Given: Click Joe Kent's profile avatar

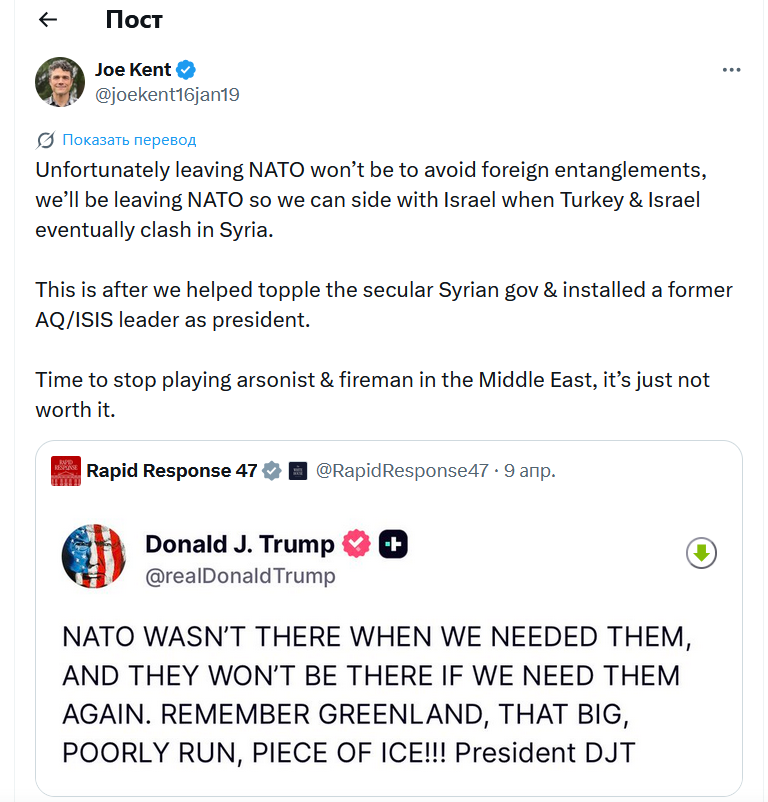Looking at the screenshot, I should coord(59,81).
